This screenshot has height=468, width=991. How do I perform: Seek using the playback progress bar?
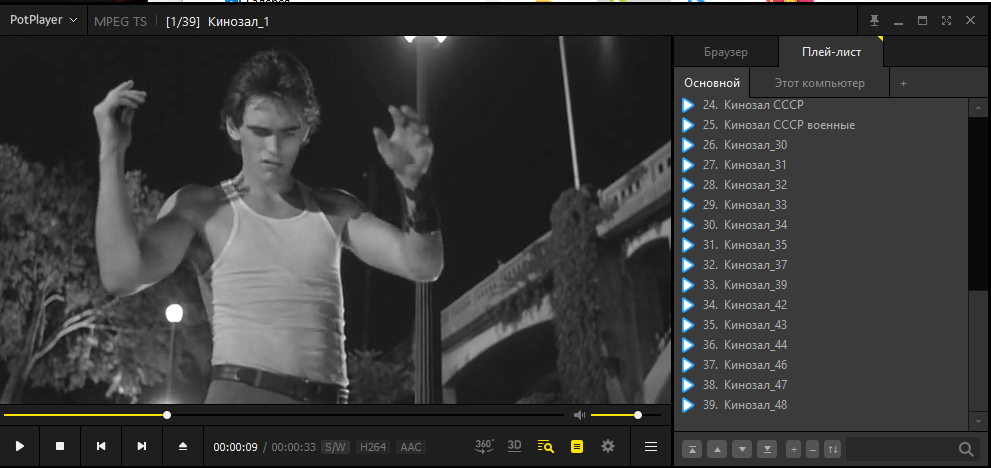pyautogui.click(x=283, y=415)
